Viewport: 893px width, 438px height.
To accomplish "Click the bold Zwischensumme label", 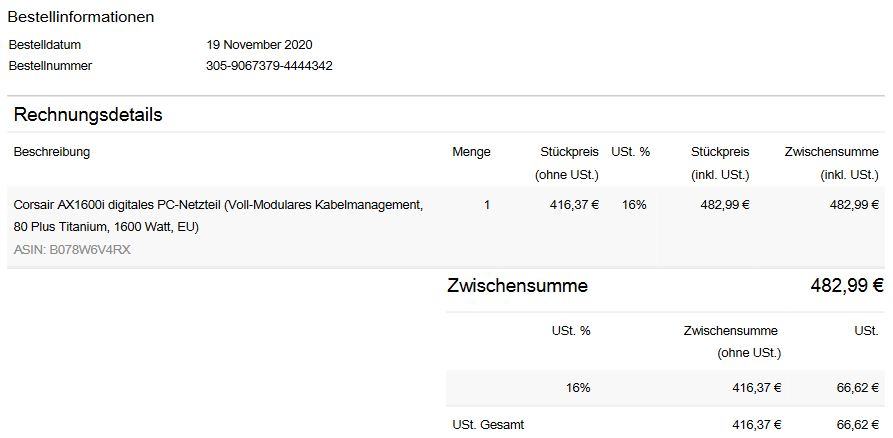I will click(517, 285).
